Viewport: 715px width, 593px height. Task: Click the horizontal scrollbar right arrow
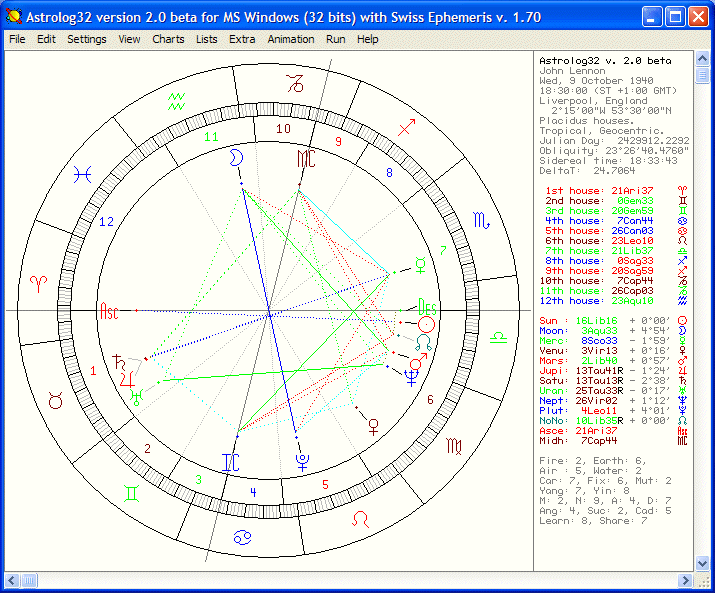[685, 581]
